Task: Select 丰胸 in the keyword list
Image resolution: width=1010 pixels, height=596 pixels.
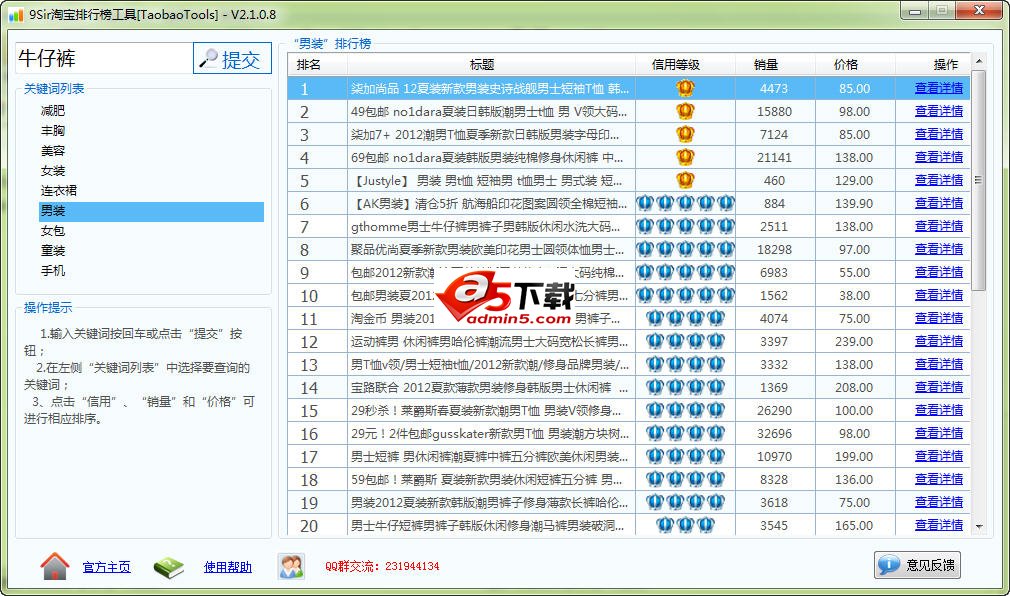Action: (53, 131)
